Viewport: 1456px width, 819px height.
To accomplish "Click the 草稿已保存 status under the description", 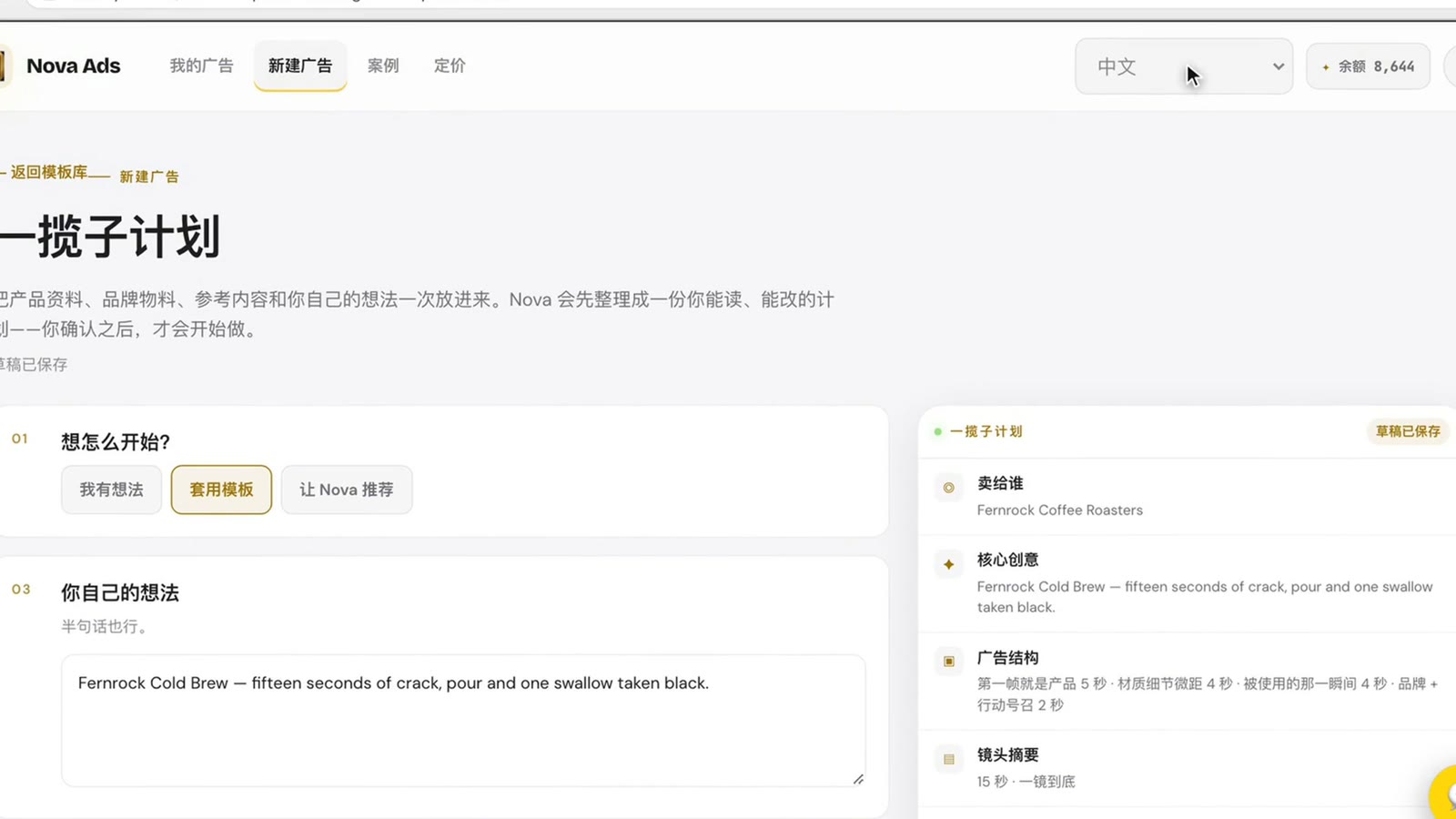I will 34,365.
